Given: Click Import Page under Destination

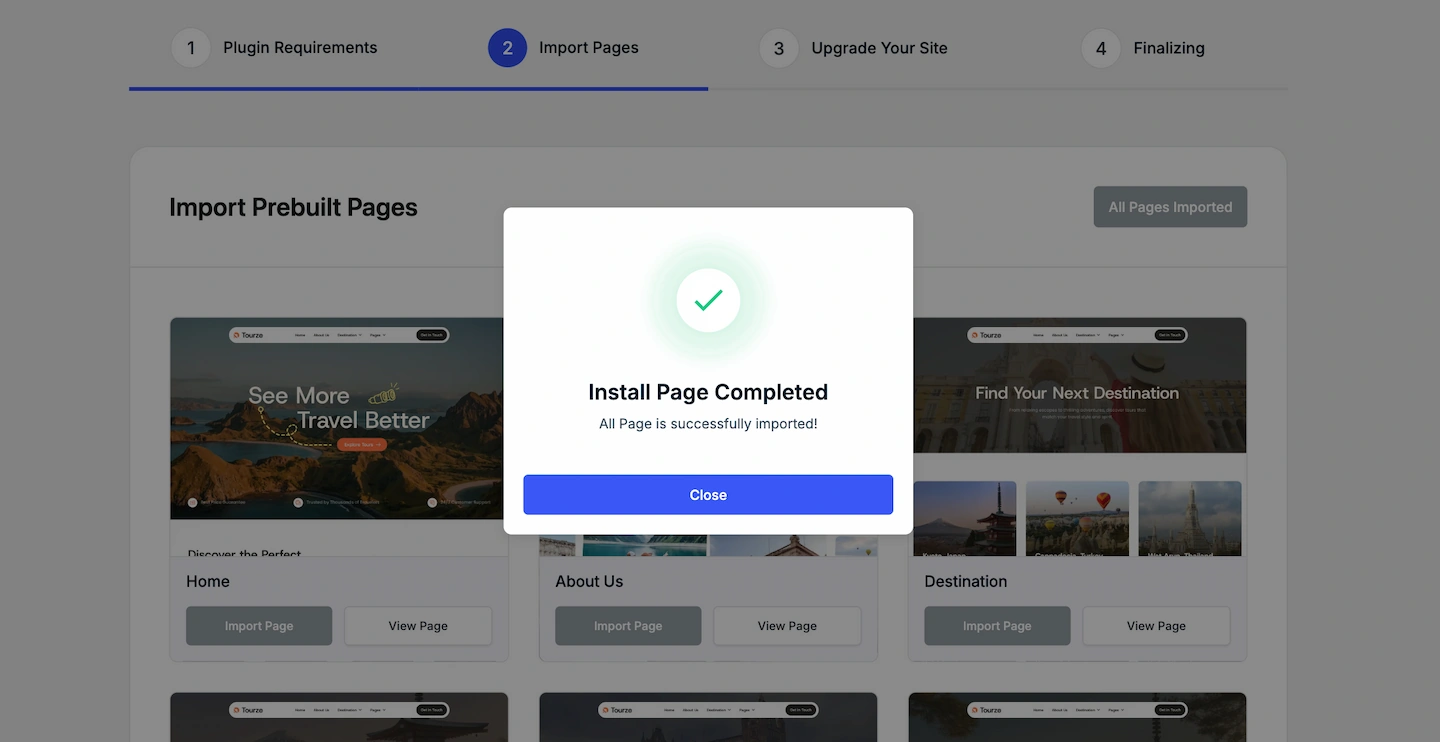Looking at the screenshot, I should click(997, 626).
